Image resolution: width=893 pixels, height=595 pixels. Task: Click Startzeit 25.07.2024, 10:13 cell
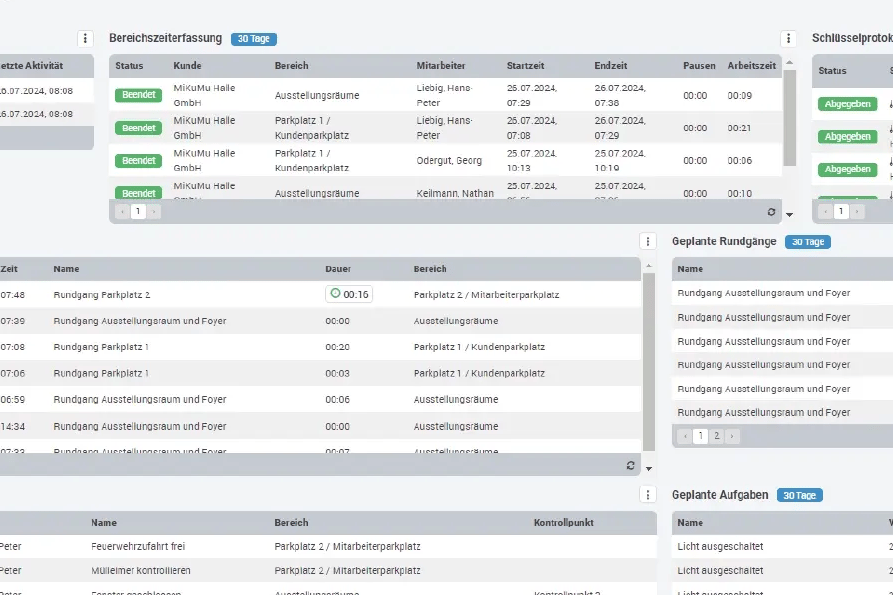coord(532,161)
